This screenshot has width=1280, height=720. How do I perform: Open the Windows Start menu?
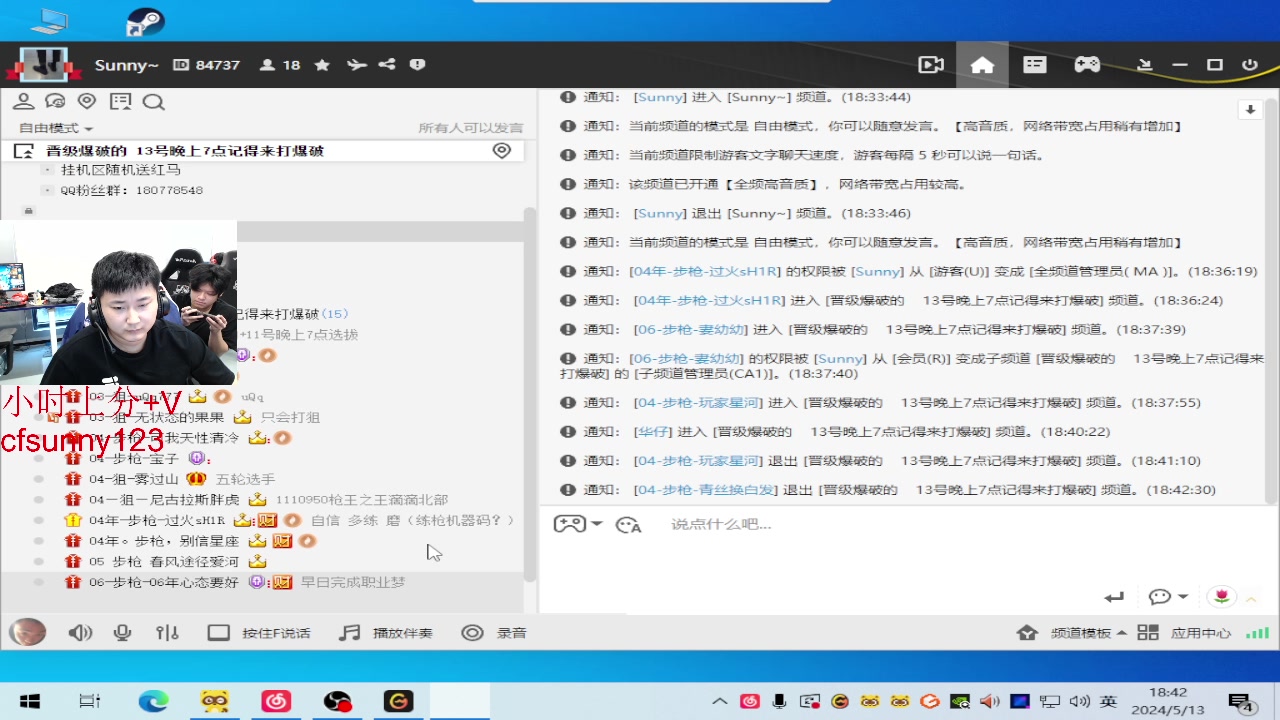pos(30,701)
